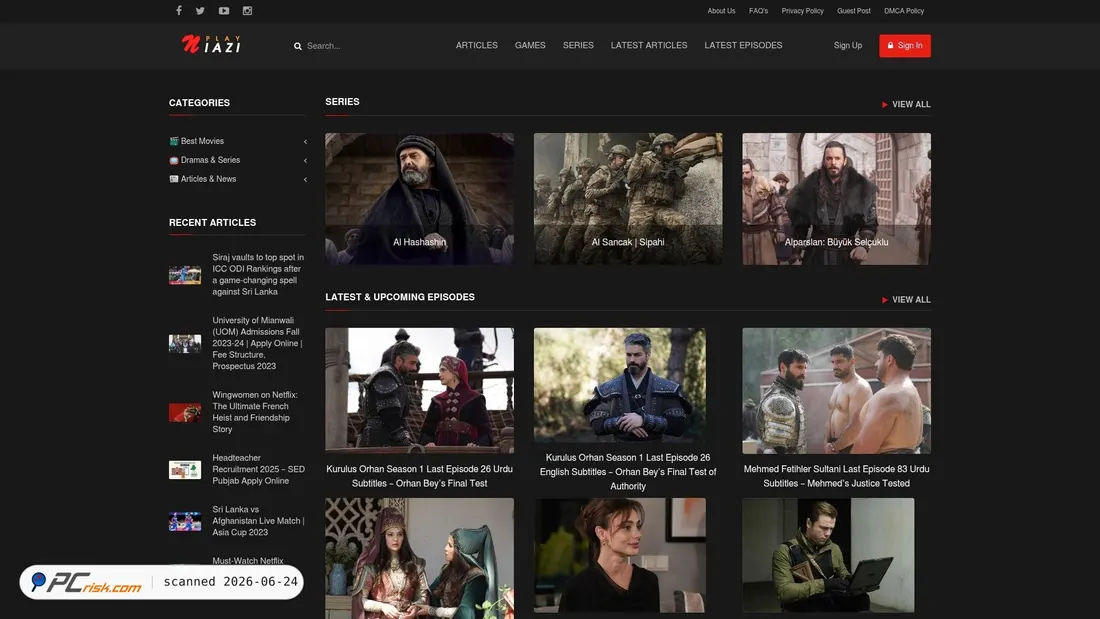
Task: Click the red Sign In button
Action: (x=905, y=46)
